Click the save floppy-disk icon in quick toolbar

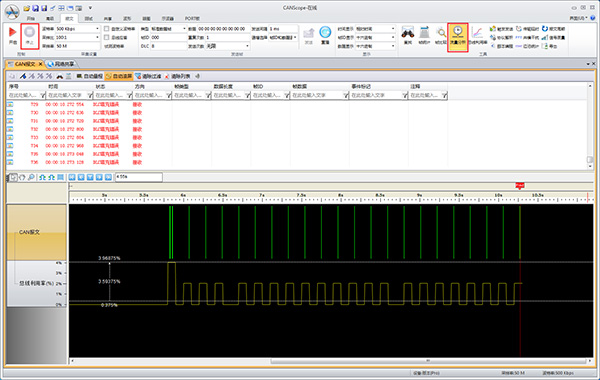35,8
